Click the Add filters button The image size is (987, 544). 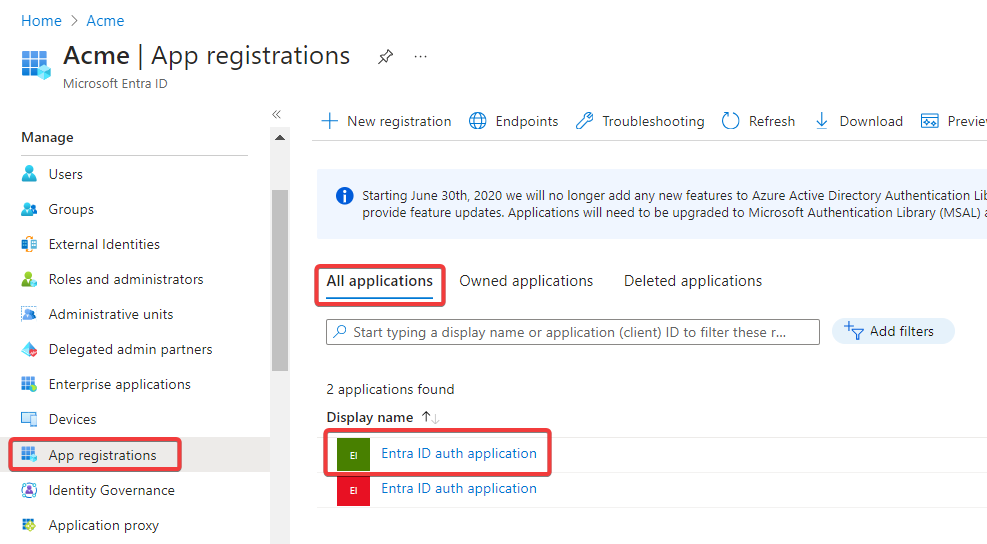(892, 331)
